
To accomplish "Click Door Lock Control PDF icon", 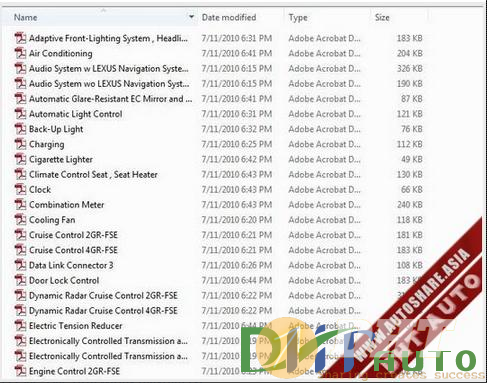I will [20, 280].
